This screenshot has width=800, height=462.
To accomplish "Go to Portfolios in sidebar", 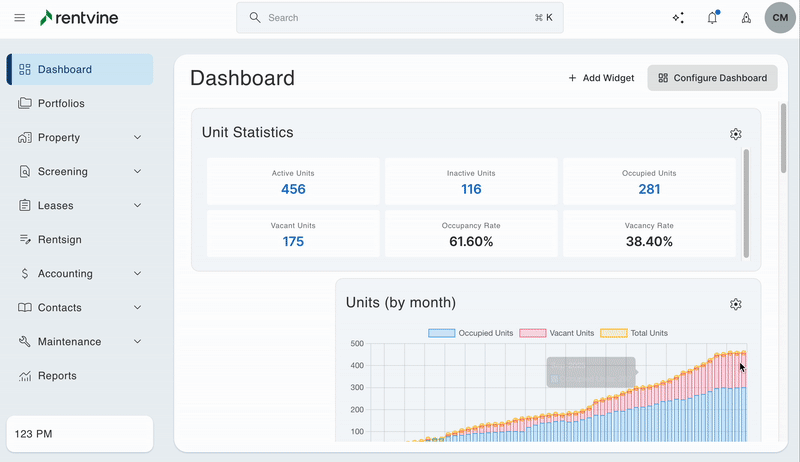I will 61,104.
